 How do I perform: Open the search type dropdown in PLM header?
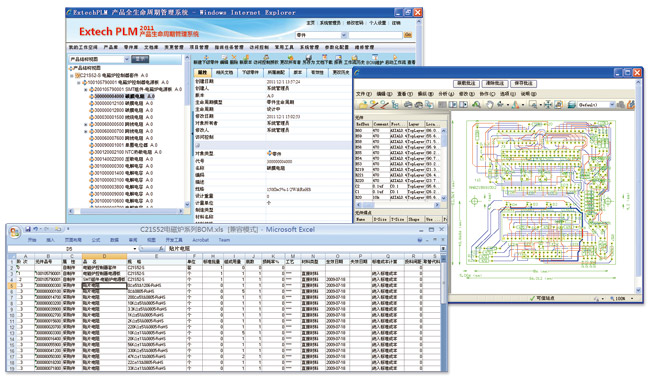pos(344,35)
